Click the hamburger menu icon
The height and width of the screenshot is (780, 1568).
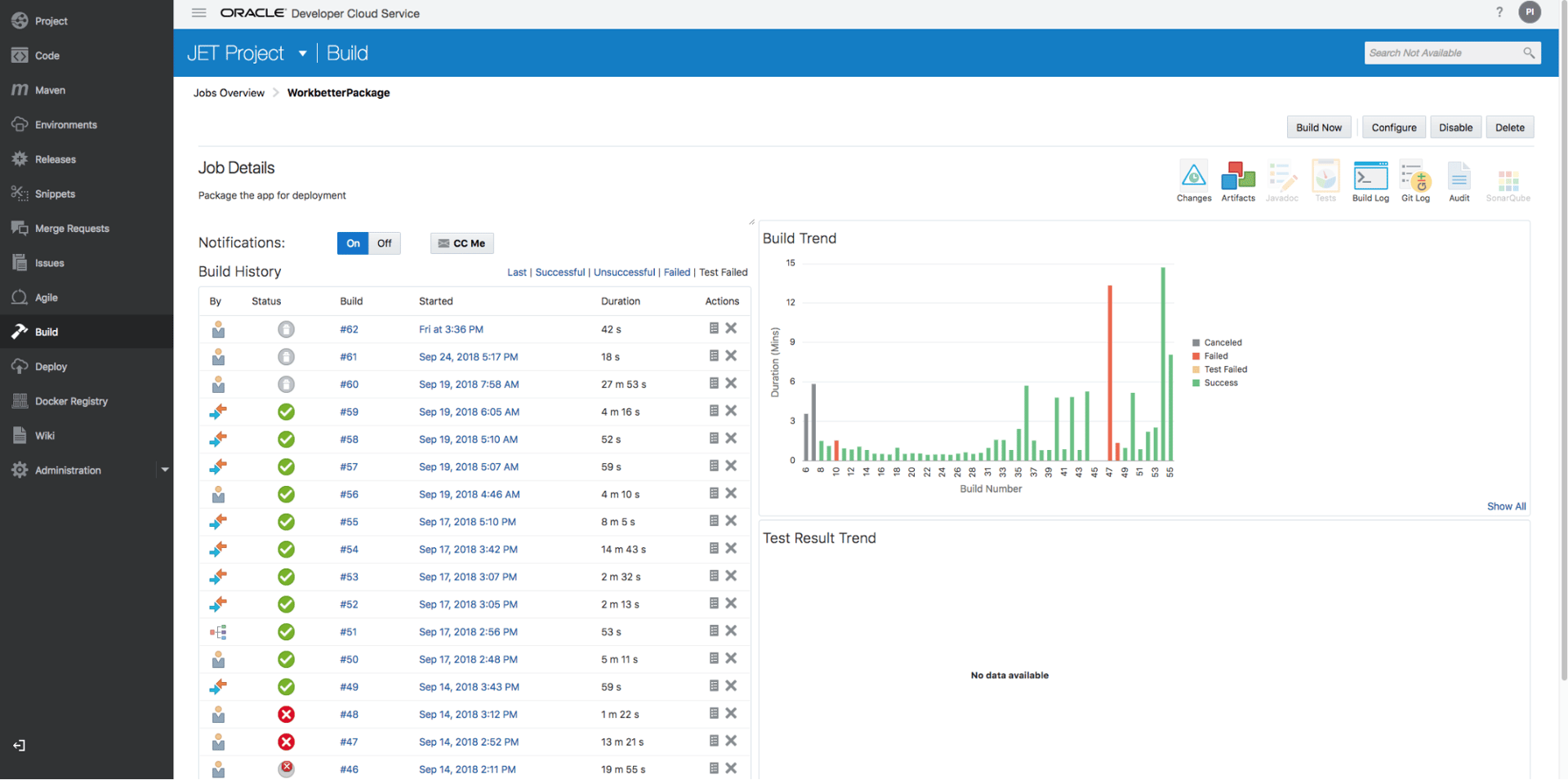coord(198,13)
